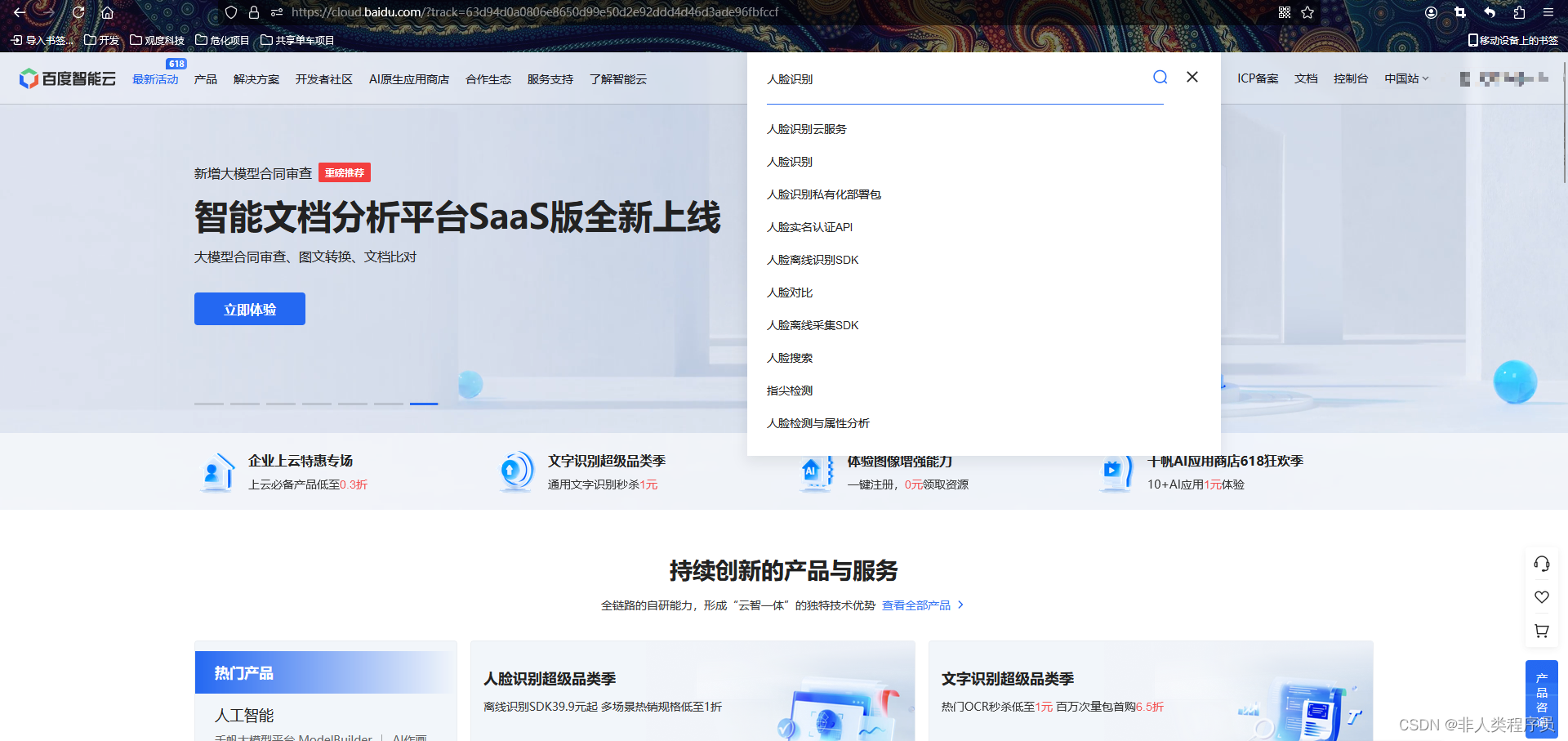1568x741 pixels.
Task: Start the screenshot crop tool
Action: click(x=1460, y=12)
